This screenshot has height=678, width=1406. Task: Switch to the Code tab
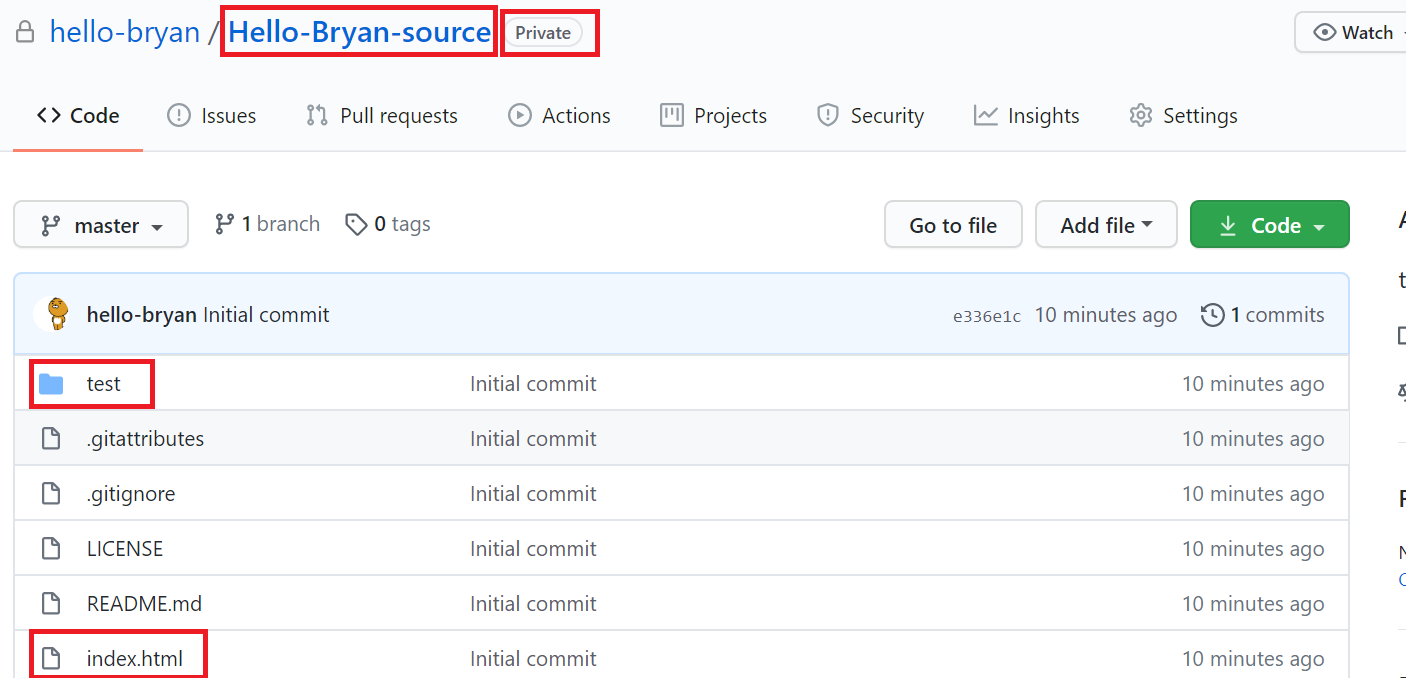coord(78,116)
